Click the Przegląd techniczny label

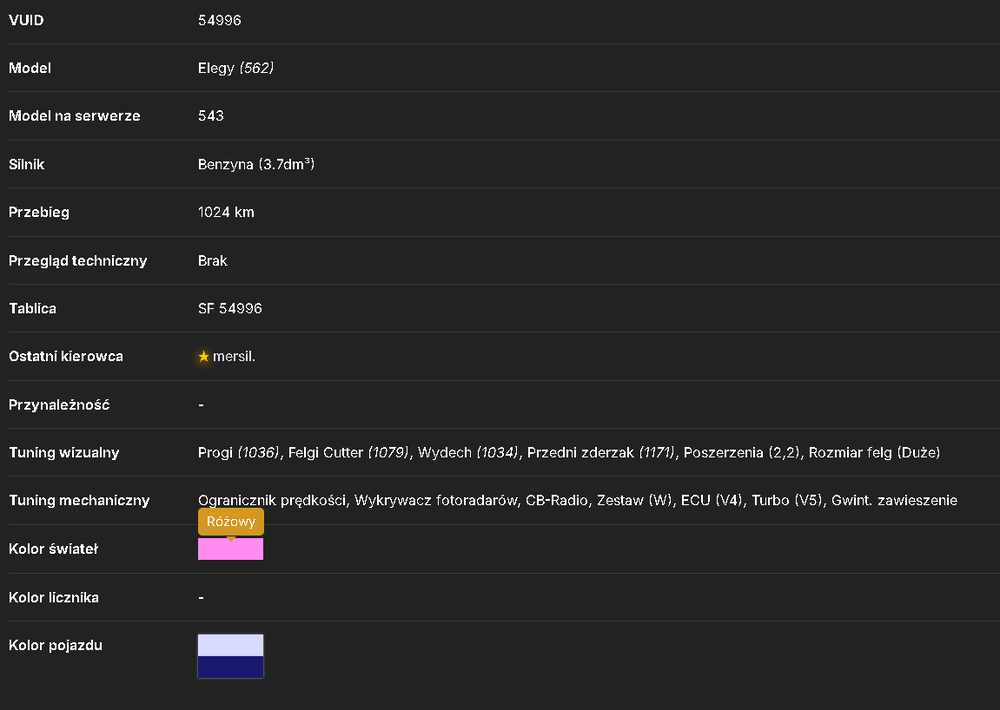(78, 261)
